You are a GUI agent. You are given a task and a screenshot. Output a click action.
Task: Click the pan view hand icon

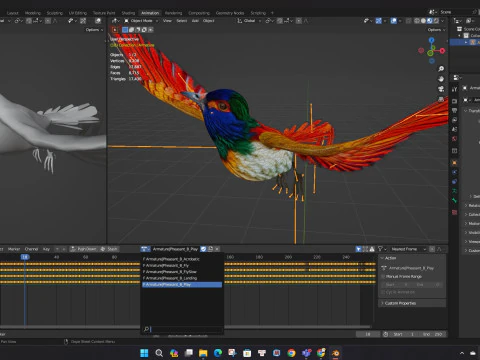coord(441,79)
